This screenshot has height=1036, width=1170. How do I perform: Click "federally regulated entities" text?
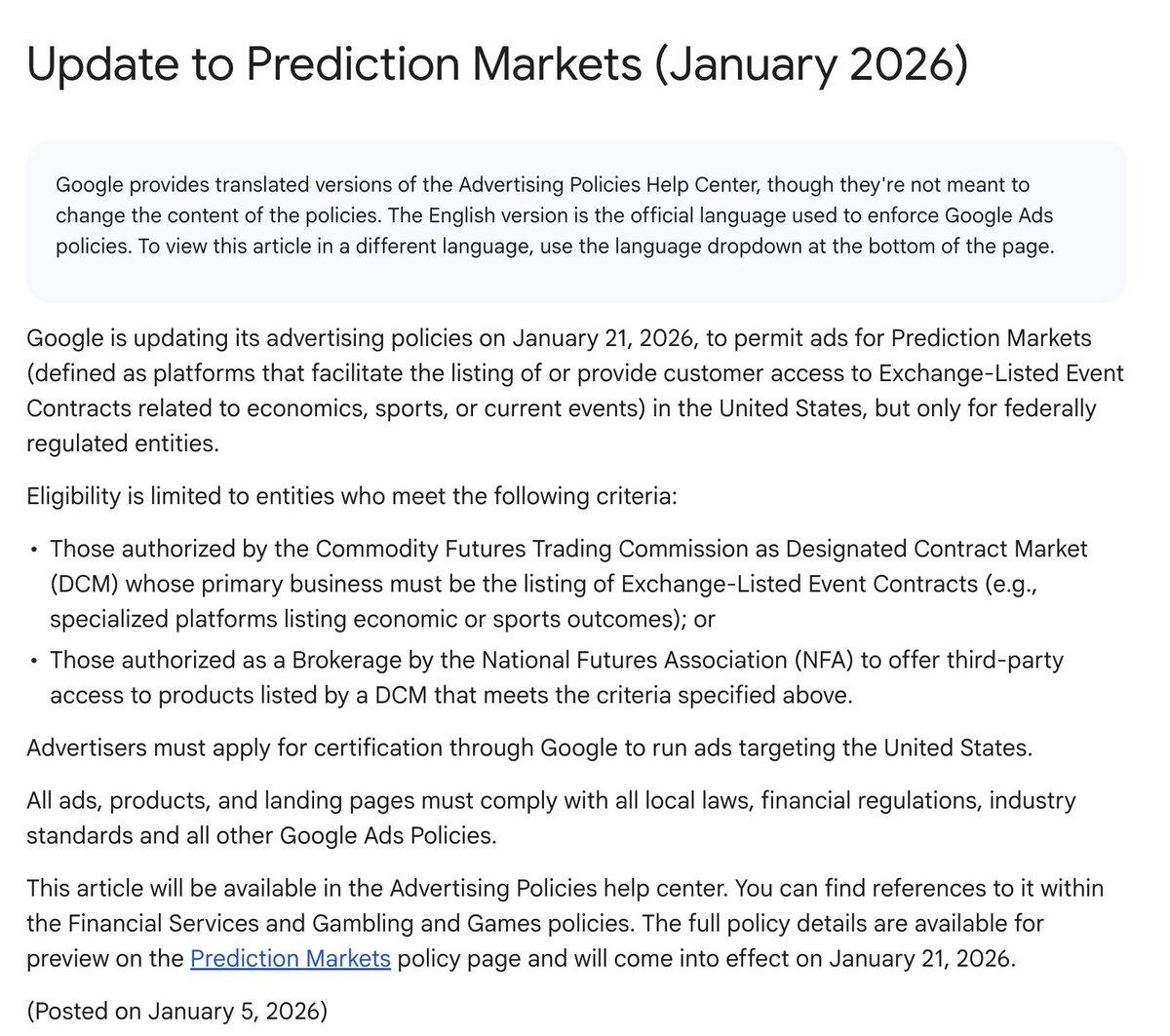pyautogui.click(x=985, y=408)
